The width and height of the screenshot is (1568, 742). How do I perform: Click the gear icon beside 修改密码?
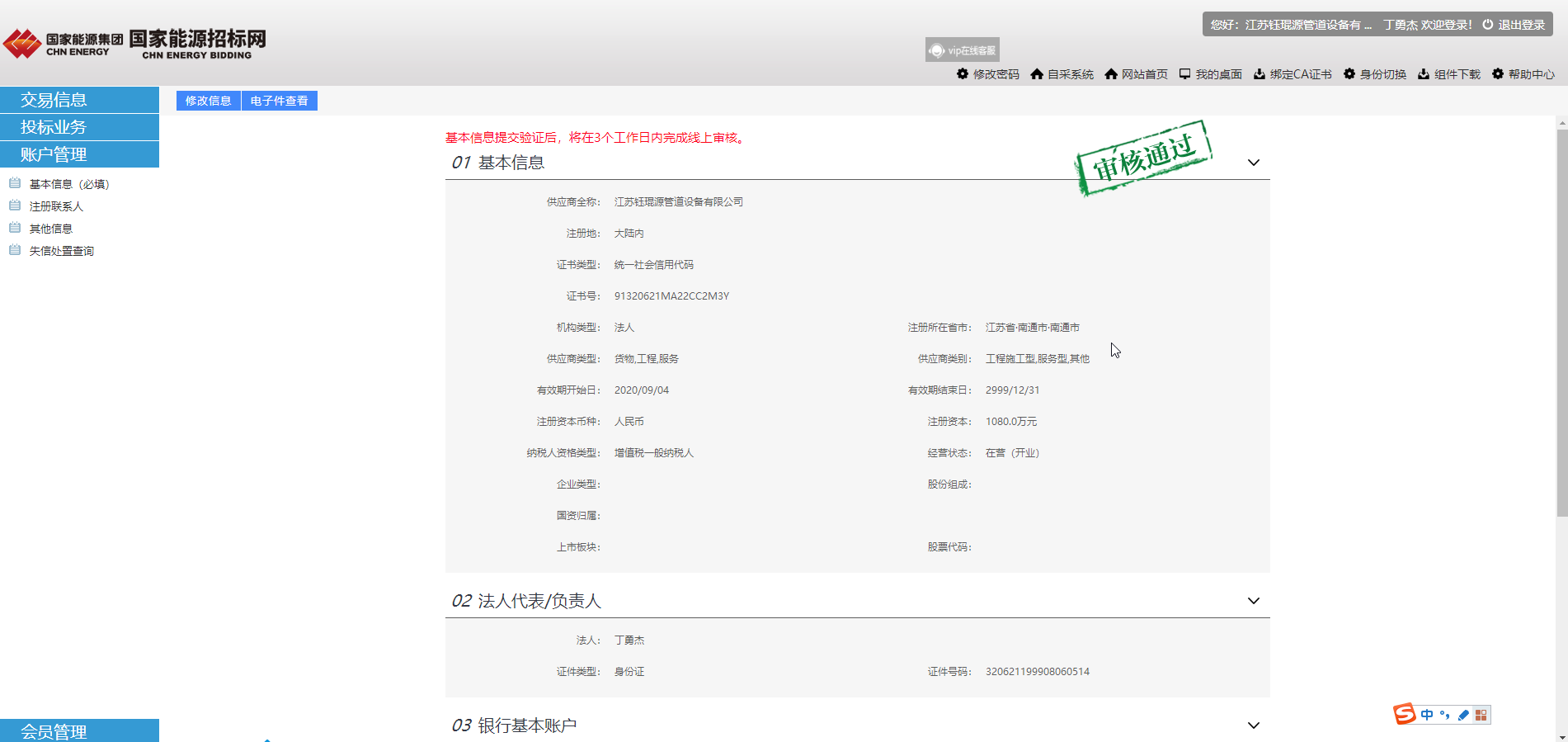pos(962,74)
